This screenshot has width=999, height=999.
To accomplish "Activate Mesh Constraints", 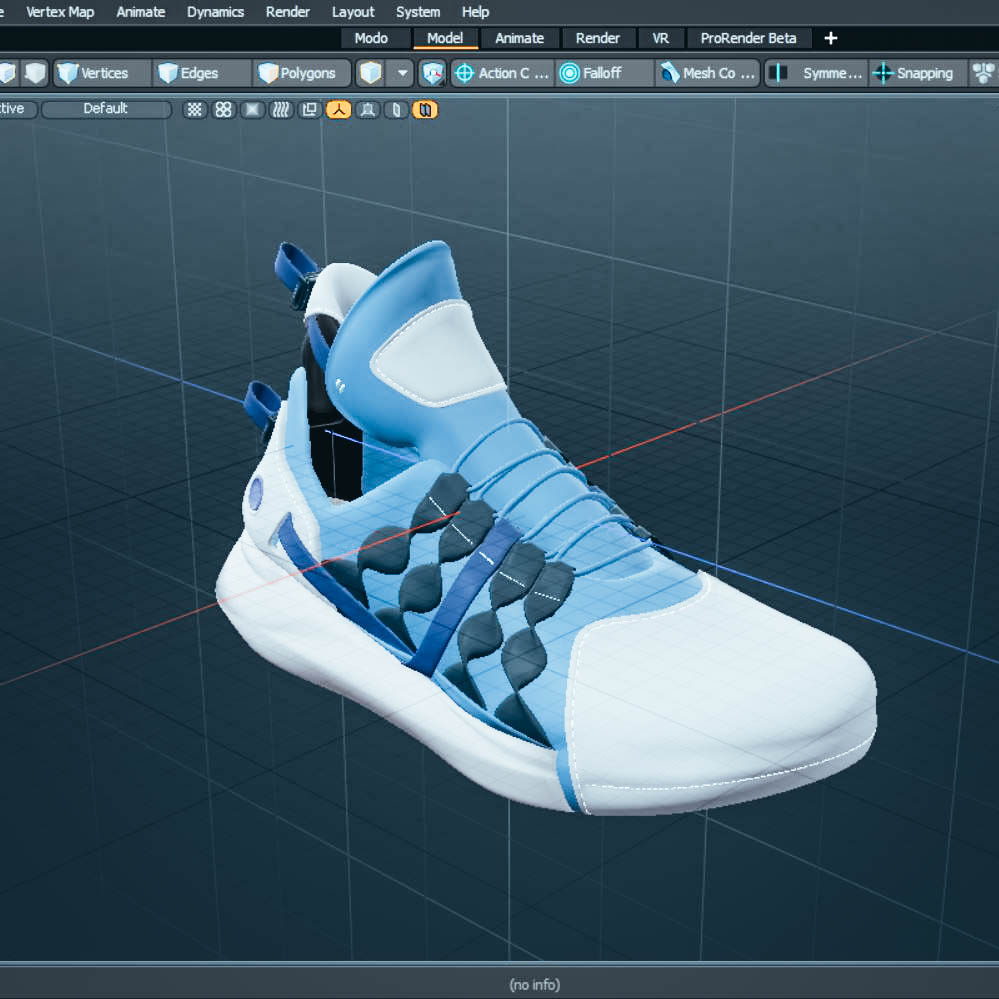I will [706, 73].
